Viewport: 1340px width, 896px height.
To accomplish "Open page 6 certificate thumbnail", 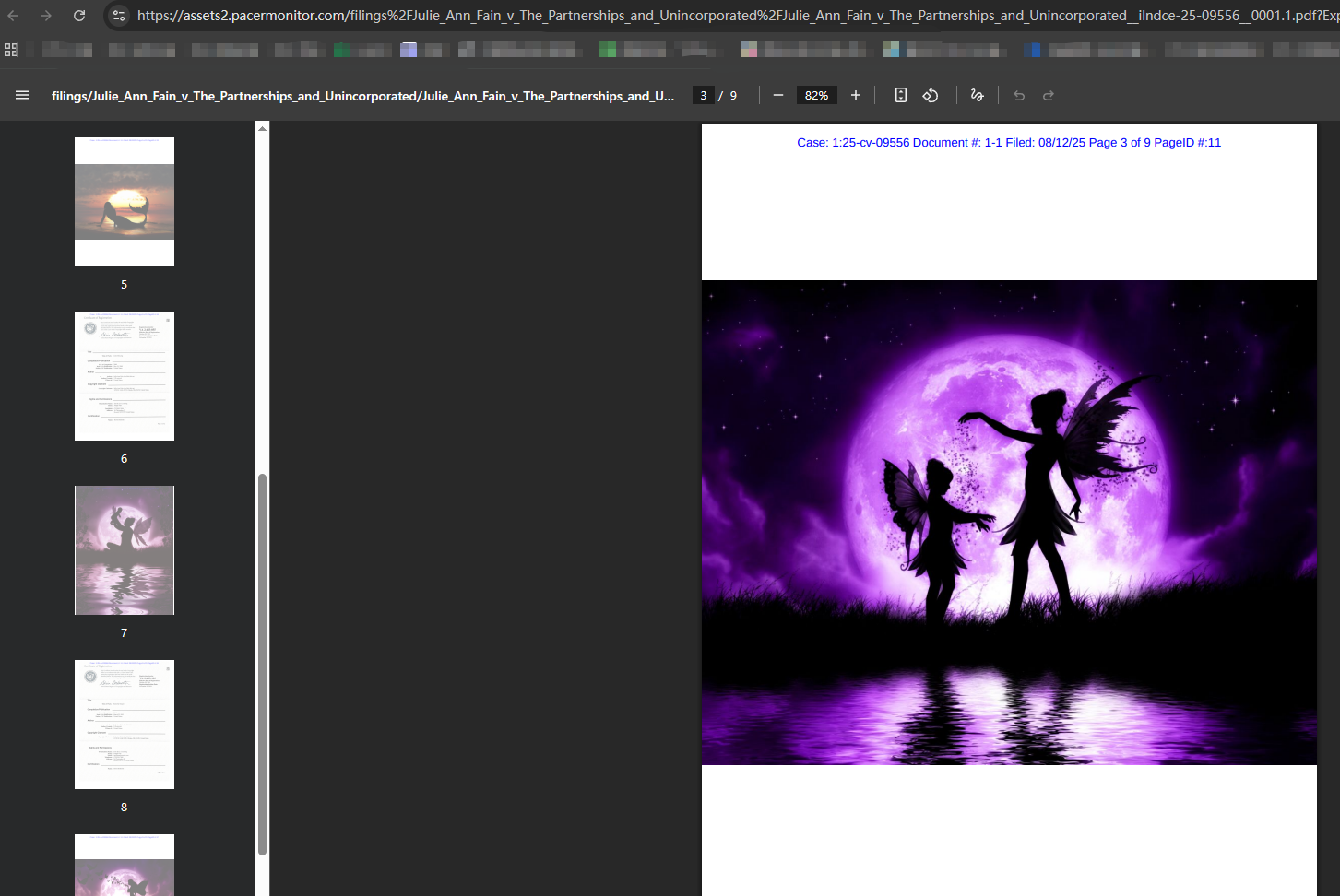I will click(x=125, y=376).
